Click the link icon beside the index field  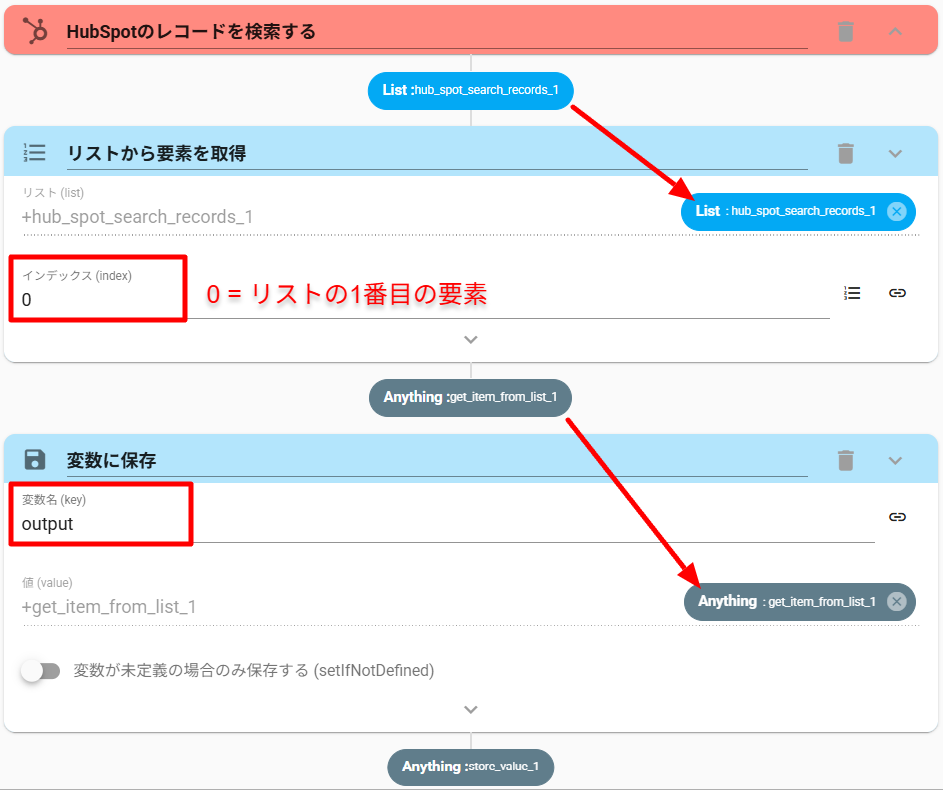[x=897, y=293]
